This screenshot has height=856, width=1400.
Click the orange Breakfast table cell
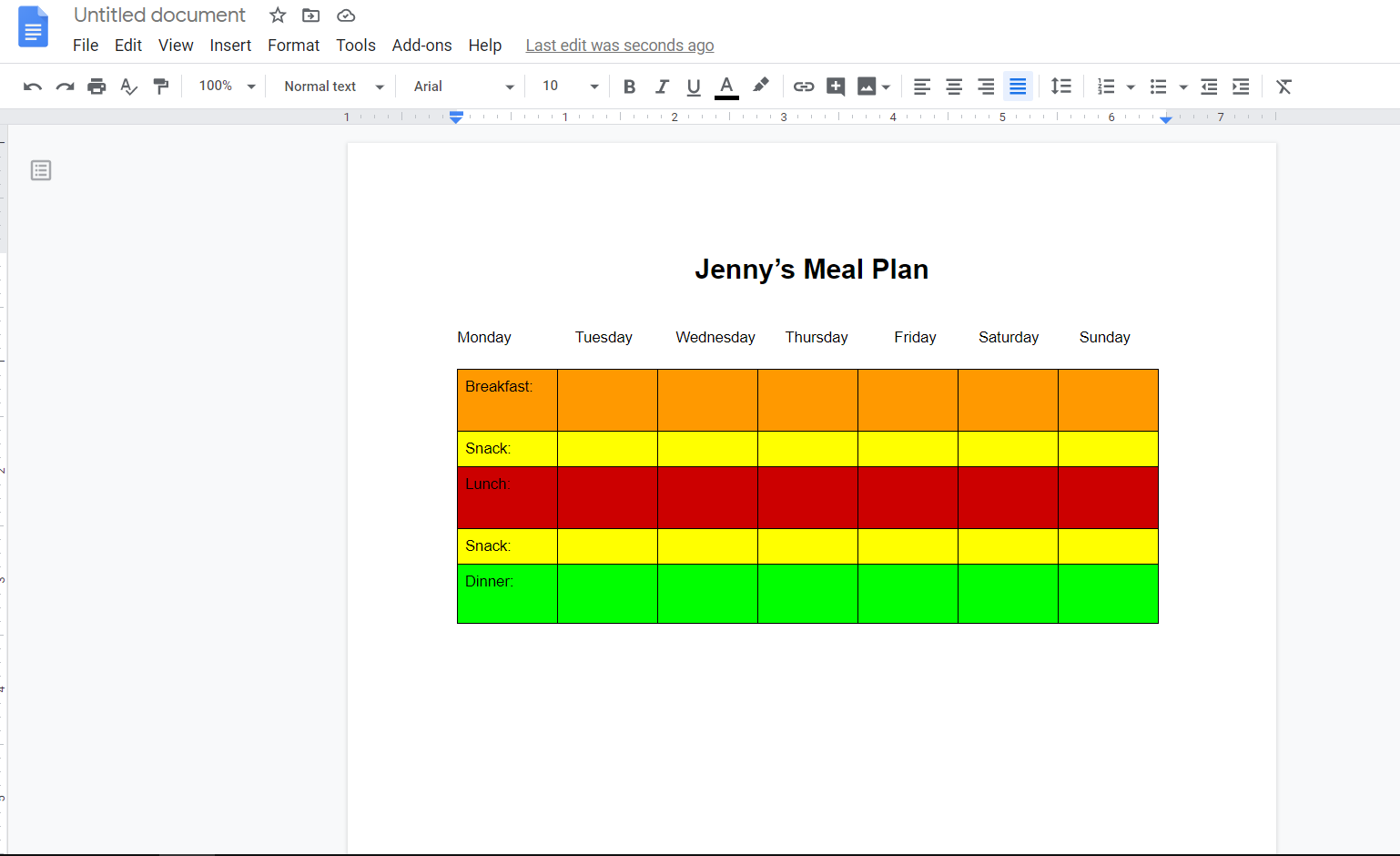(x=507, y=400)
